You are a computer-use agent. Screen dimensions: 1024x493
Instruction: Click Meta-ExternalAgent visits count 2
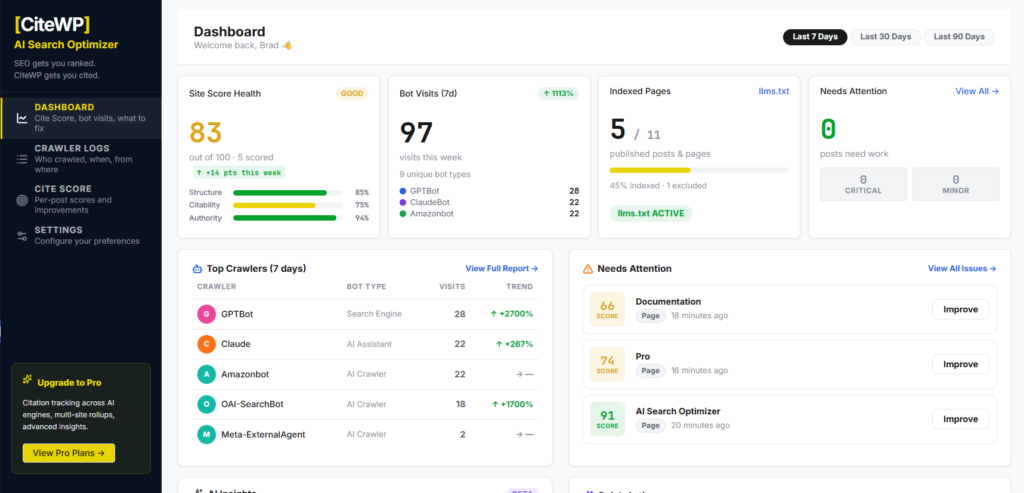[x=462, y=434]
